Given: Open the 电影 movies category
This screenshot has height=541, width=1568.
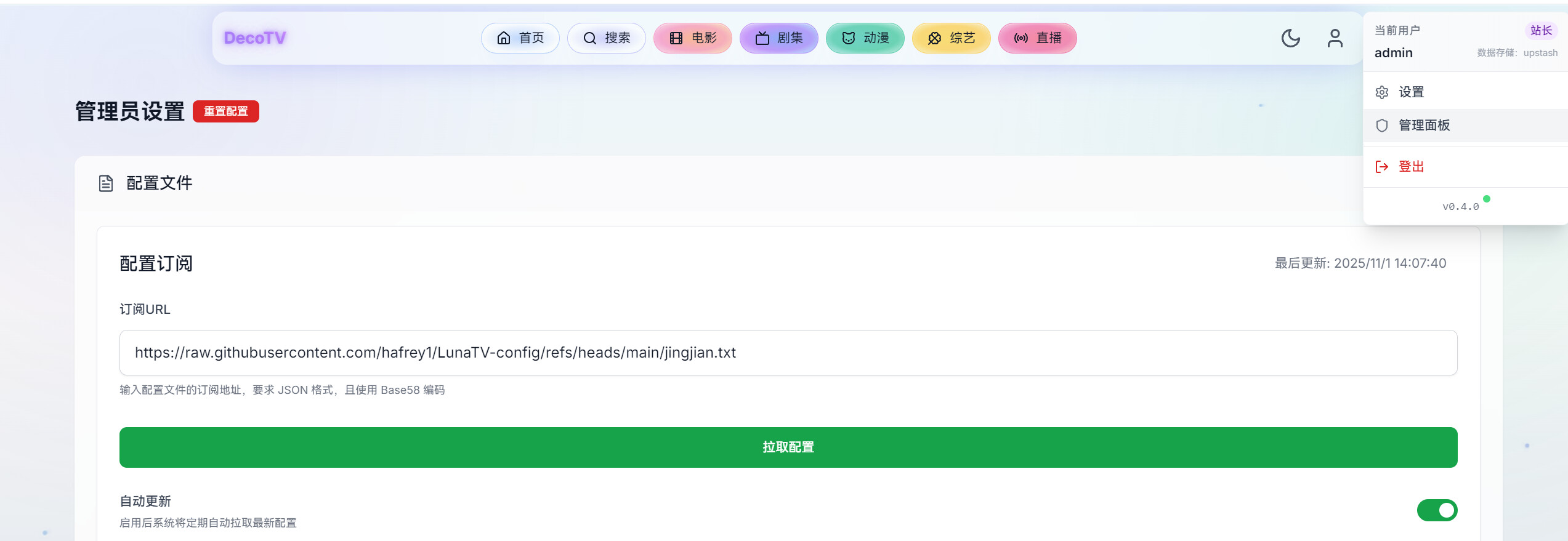Looking at the screenshot, I should click(693, 38).
